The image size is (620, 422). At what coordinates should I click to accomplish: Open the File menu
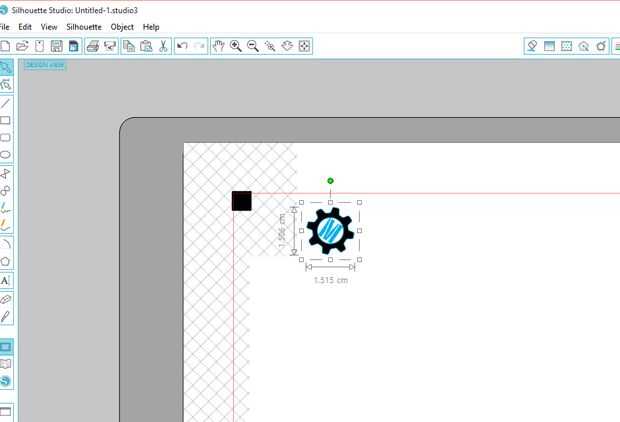5,27
